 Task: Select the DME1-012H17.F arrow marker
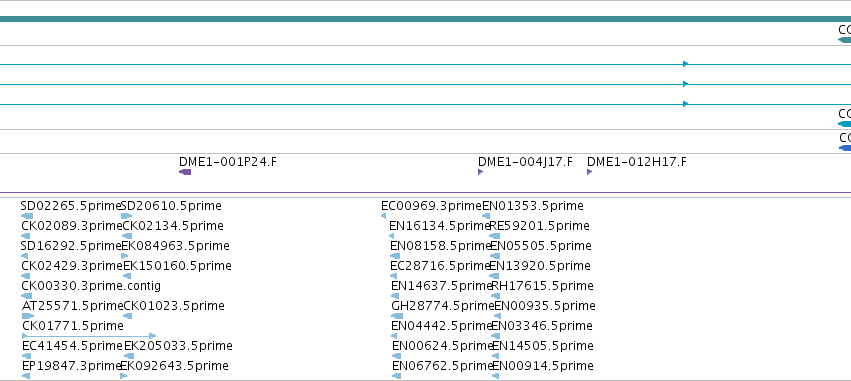[589, 172]
